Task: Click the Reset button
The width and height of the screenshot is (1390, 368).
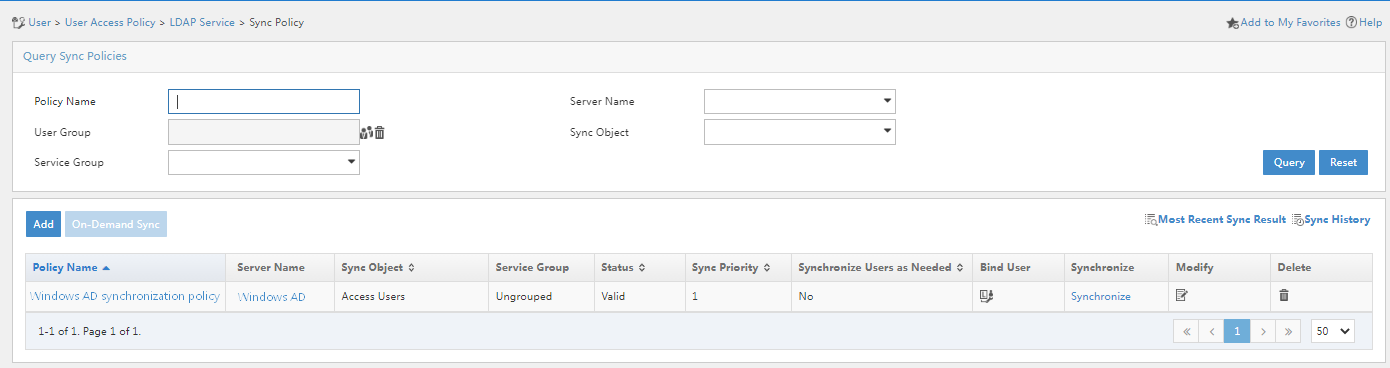Action: (x=1343, y=162)
